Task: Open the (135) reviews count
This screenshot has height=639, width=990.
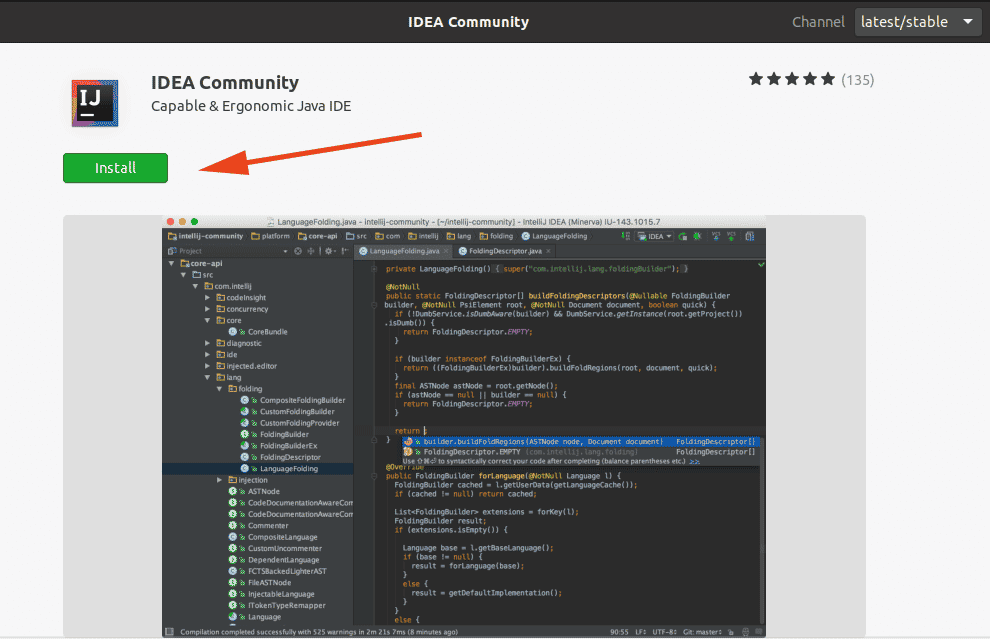Action: [x=857, y=80]
